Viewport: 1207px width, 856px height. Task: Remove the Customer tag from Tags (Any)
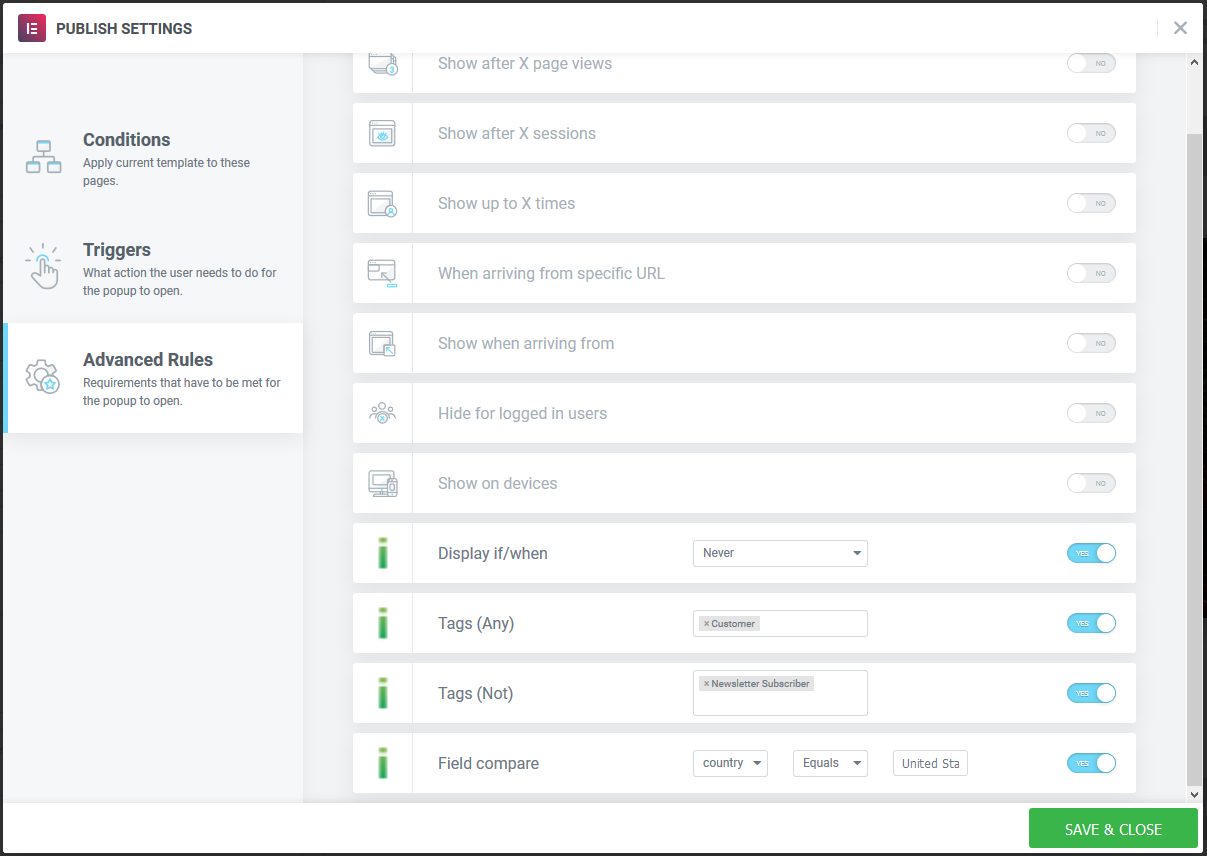[x=706, y=623]
